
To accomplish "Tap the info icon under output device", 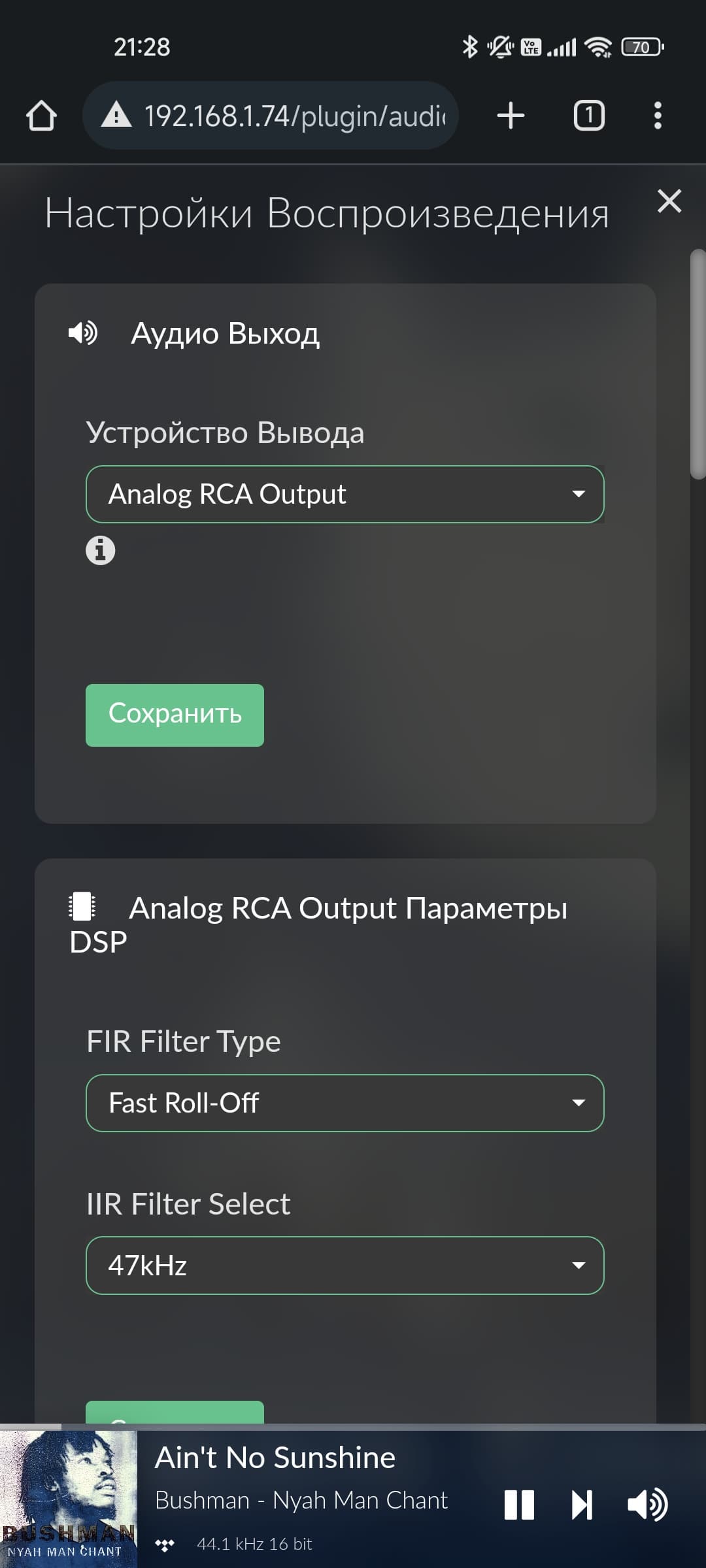I will pyautogui.click(x=100, y=550).
